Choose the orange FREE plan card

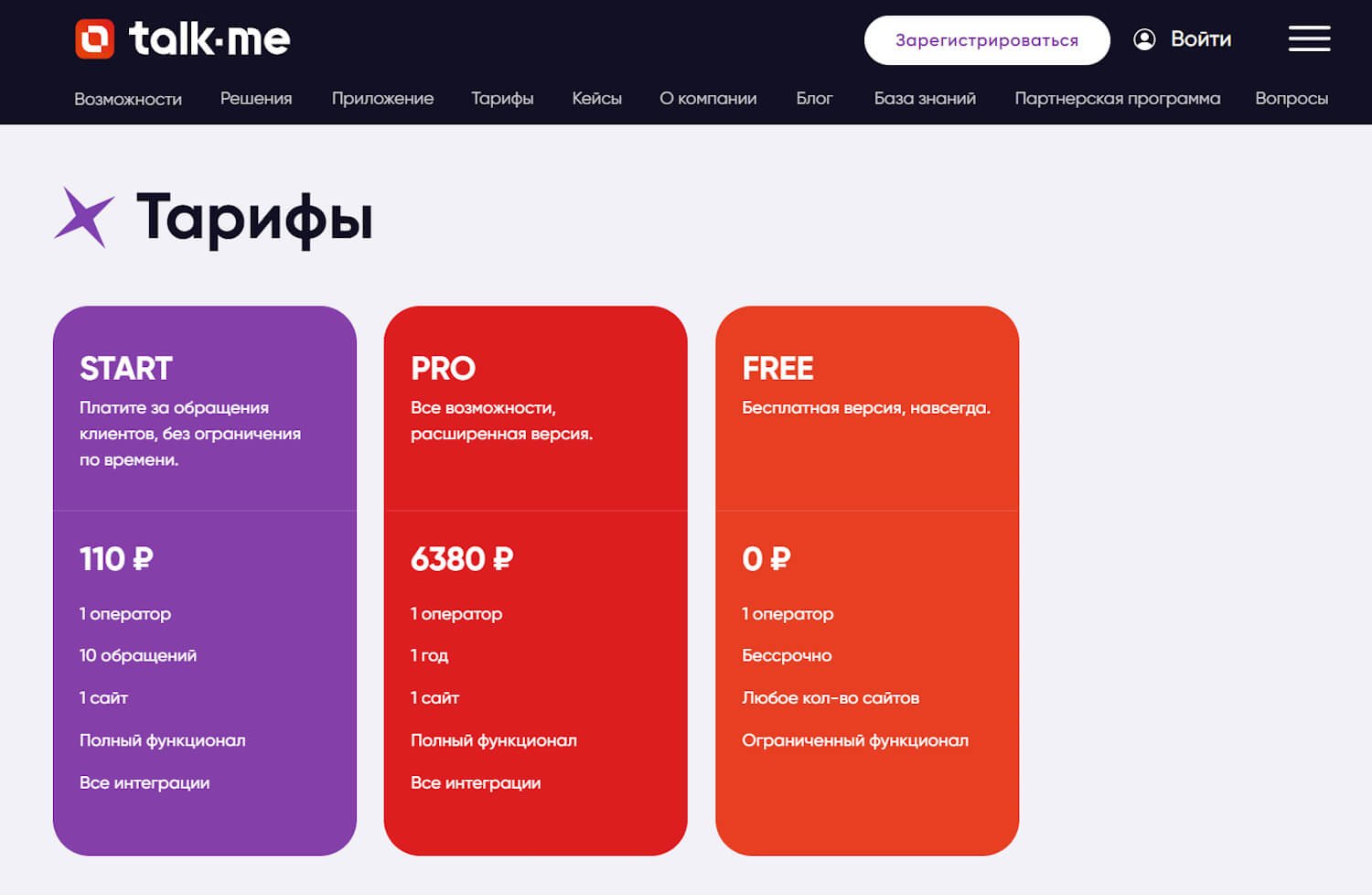tap(866, 580)
